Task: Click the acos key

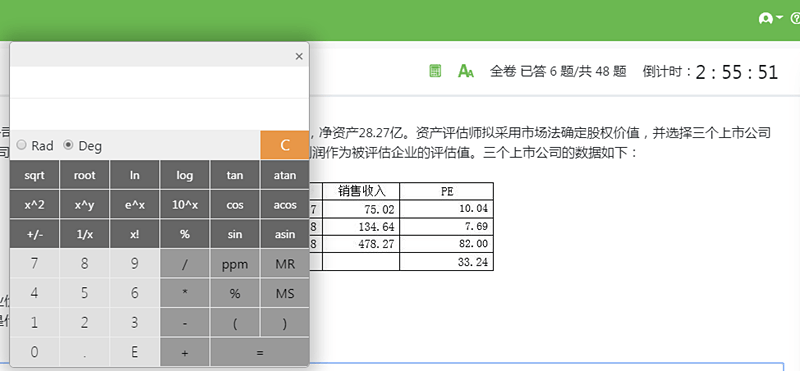Action: point(285,205)
